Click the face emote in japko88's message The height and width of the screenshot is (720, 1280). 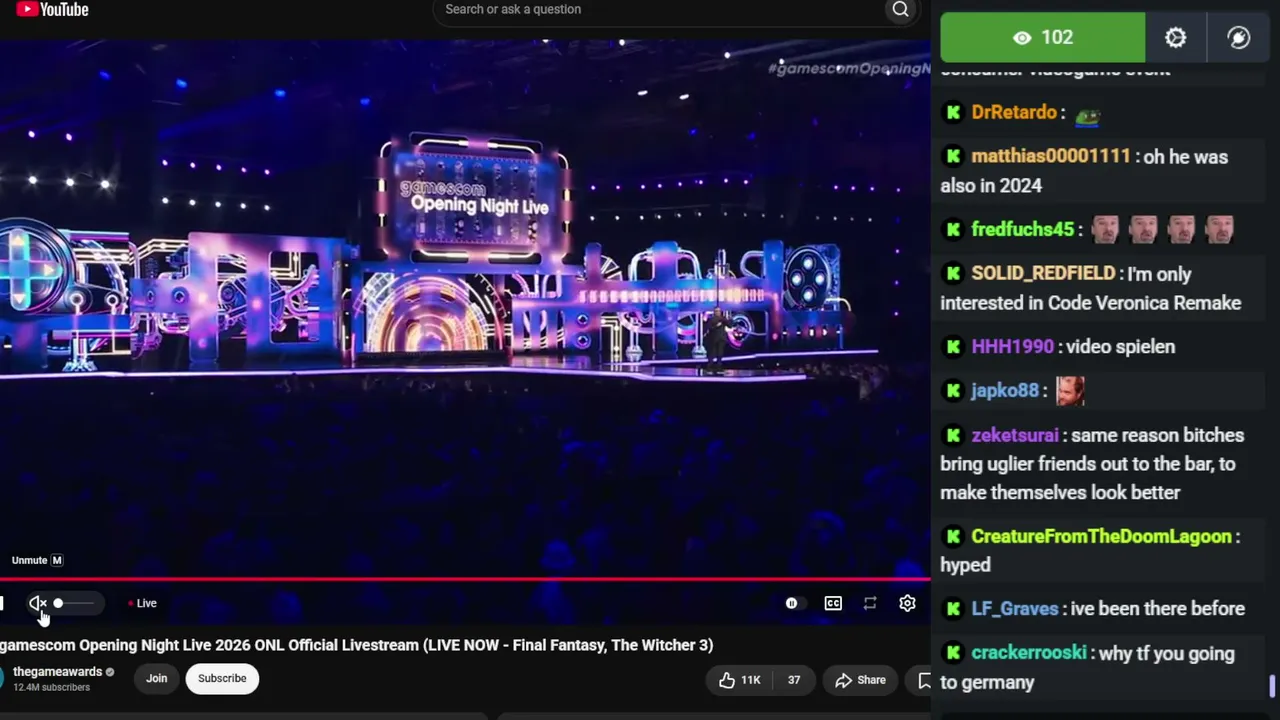click(x=1070, y=390)
